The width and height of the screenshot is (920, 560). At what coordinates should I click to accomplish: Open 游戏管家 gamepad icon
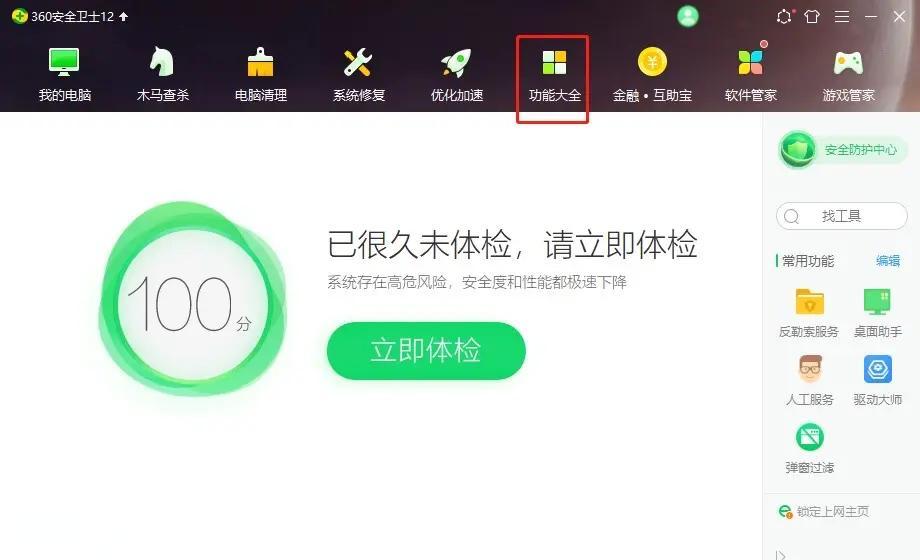[848, 63]
